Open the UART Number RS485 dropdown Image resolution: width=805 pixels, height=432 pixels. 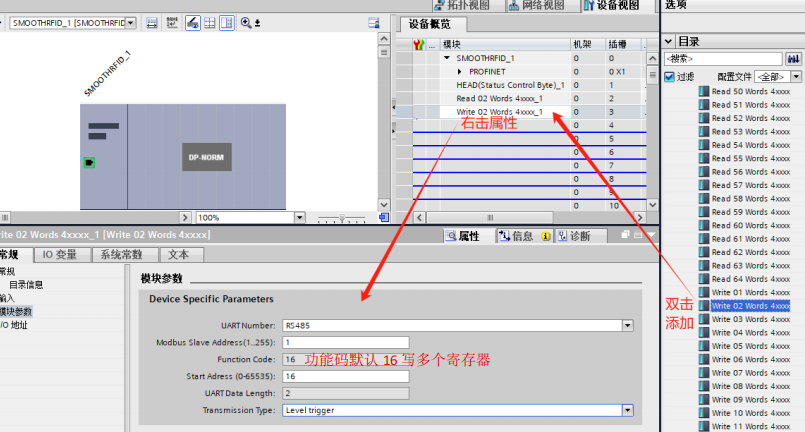pos(627,325)
